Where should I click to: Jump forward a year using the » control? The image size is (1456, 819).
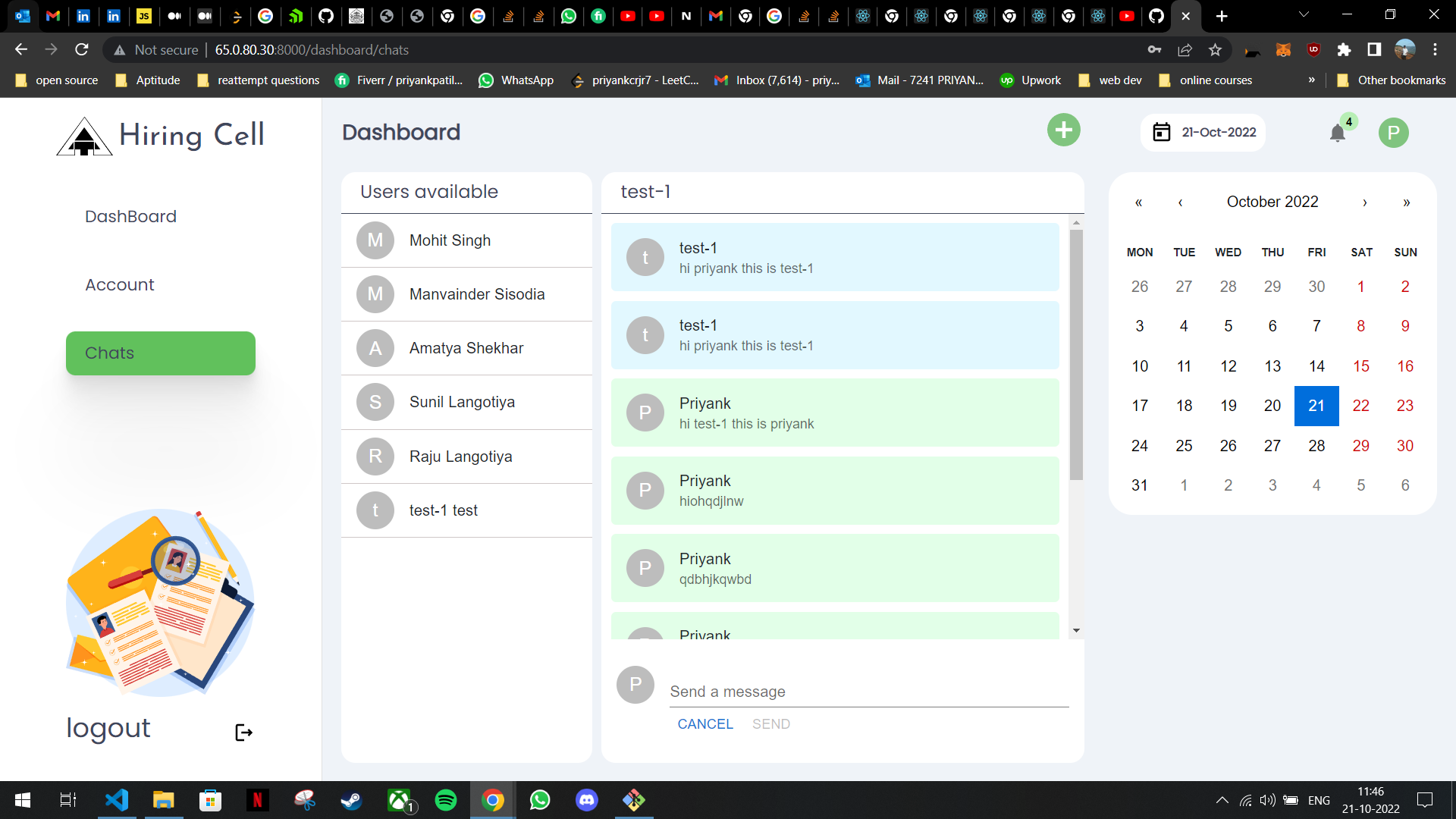point(1407,202)
